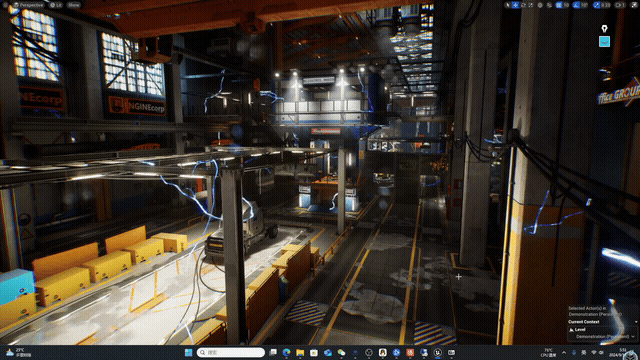Toggle the world/local coordinate system icon
The image size is (640, 360).
pyautogui.click(x=540, y=5)
